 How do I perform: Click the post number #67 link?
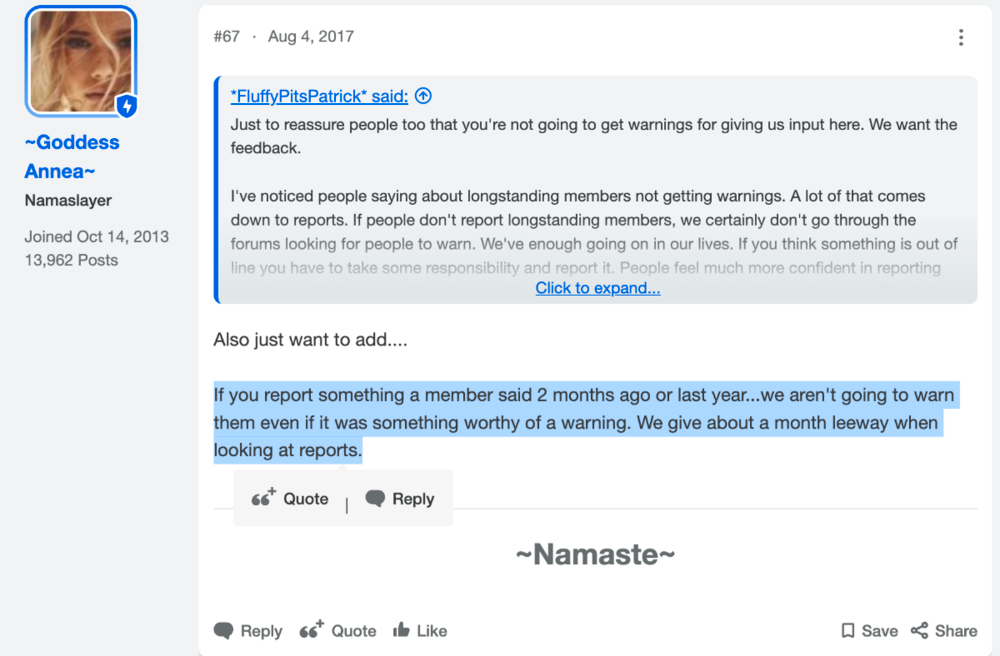[226, 36]
